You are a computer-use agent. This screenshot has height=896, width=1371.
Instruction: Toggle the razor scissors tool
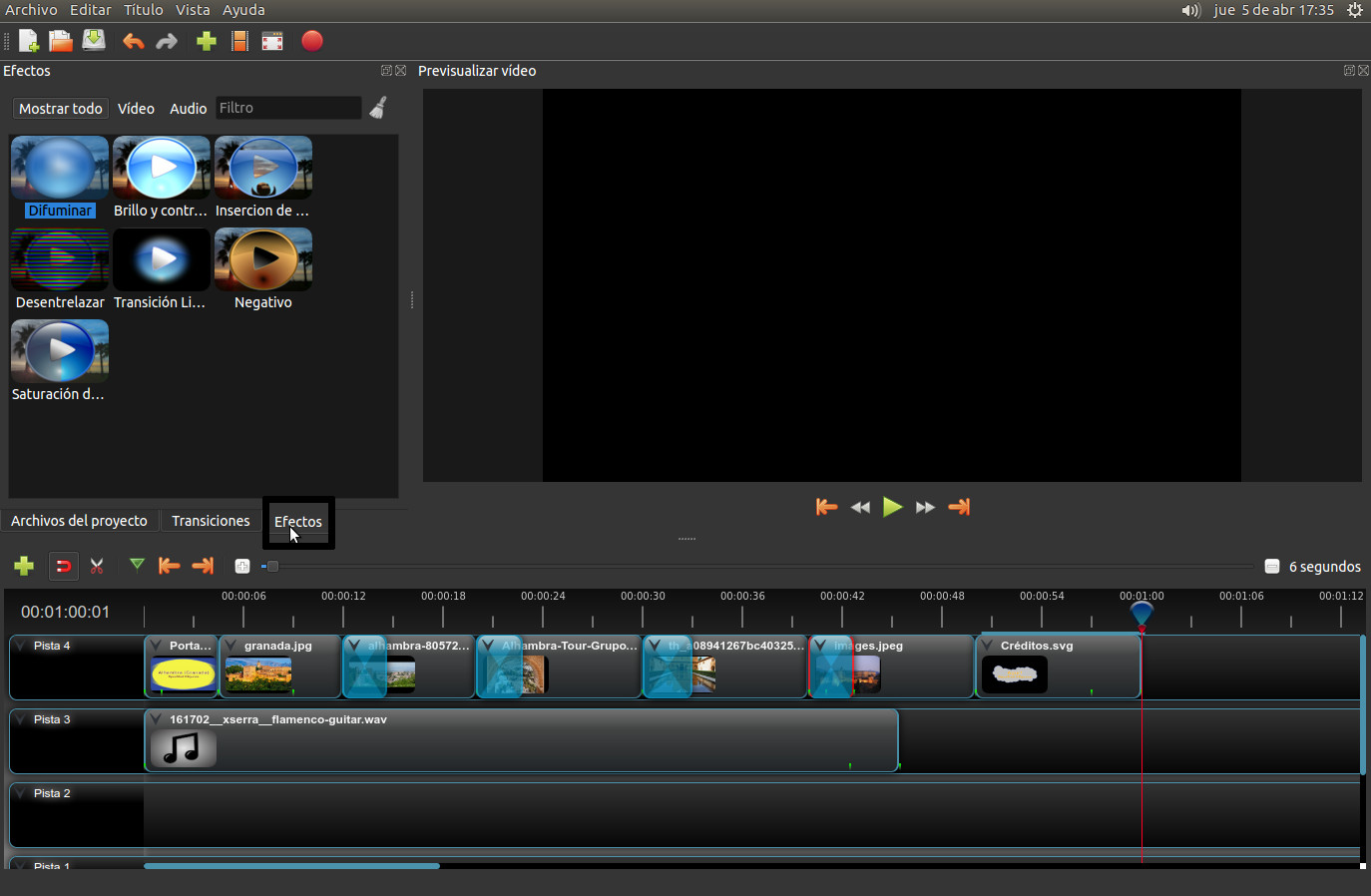[x=97, y=567]
